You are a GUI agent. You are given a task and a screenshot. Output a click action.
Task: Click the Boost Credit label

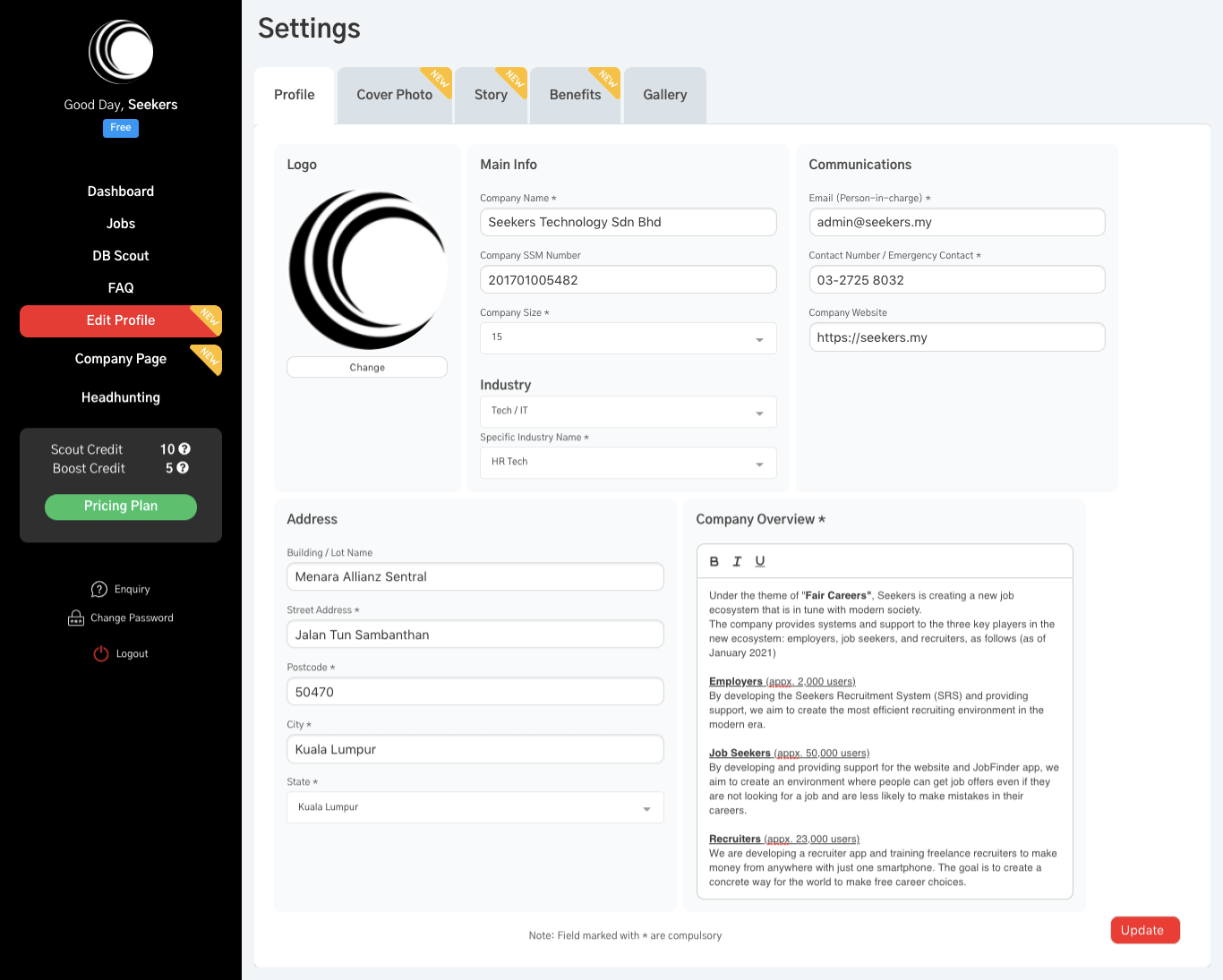[x=89, y=468]
